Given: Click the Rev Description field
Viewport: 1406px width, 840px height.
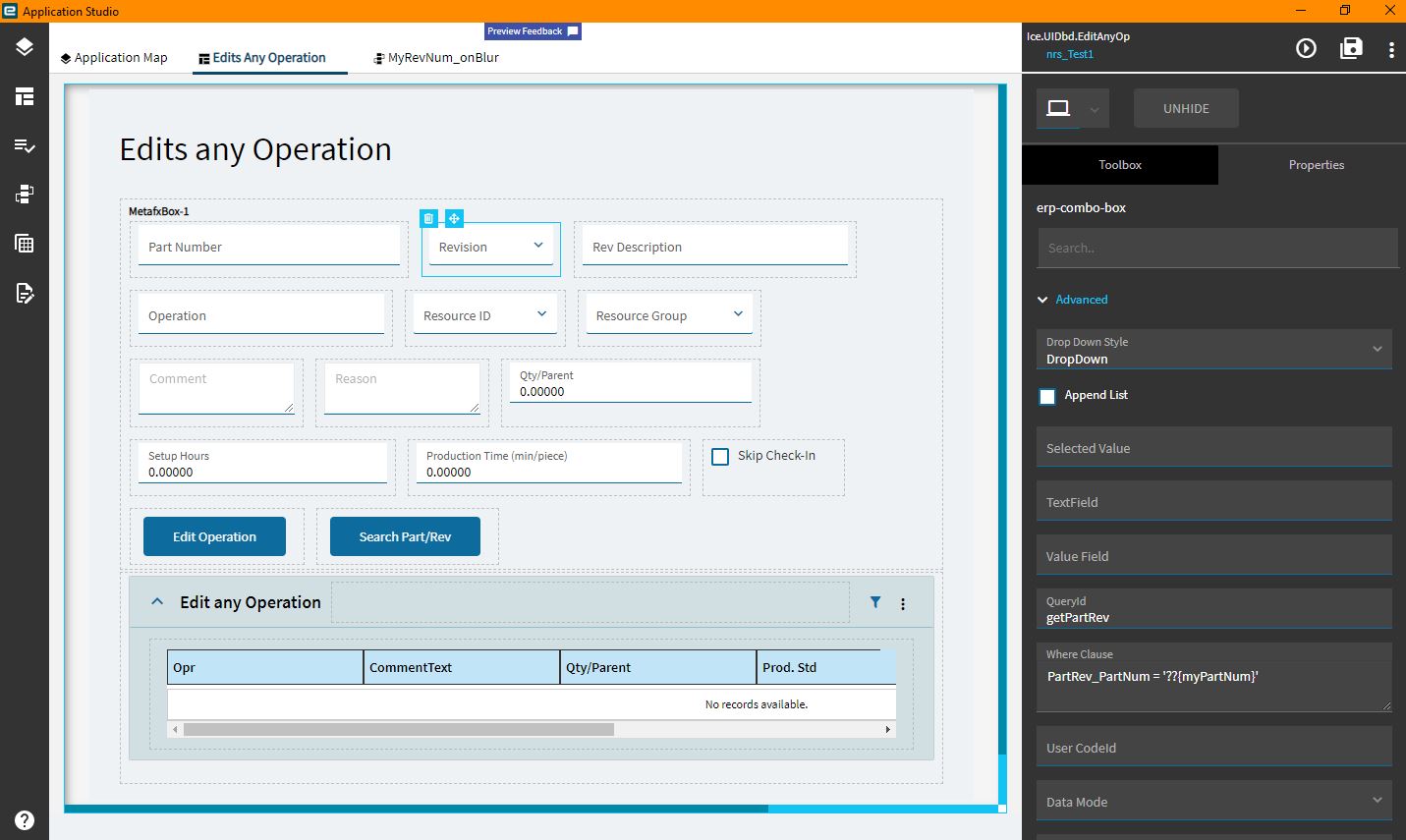Looking at the screenshot, I should (x=715, y=246).
